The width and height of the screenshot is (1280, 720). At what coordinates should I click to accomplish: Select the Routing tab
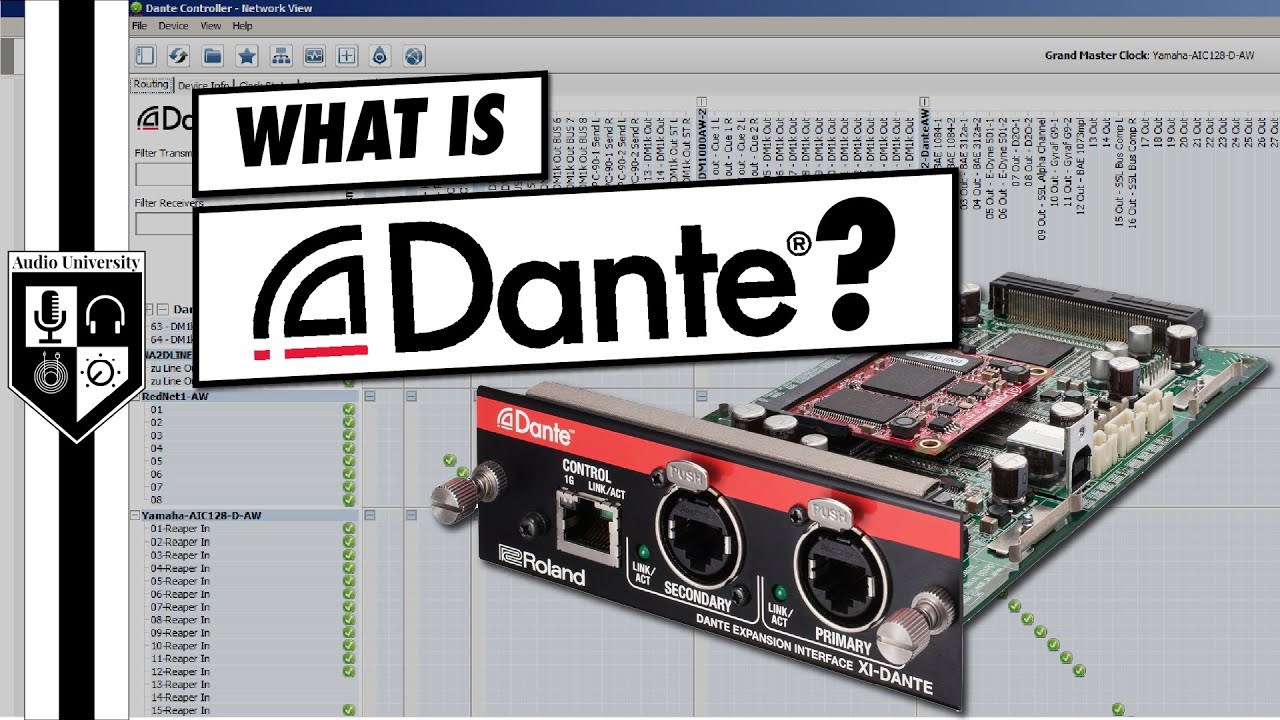149,83
